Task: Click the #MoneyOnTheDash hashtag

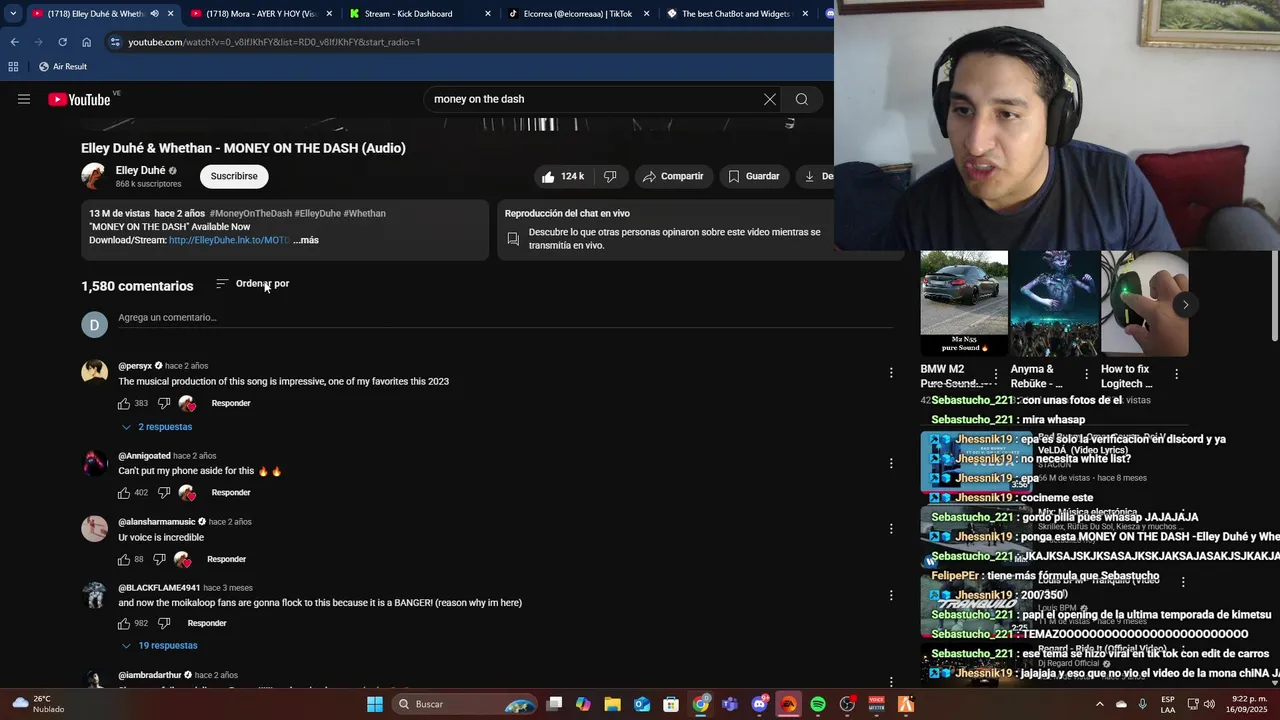Action: [250, 213]
